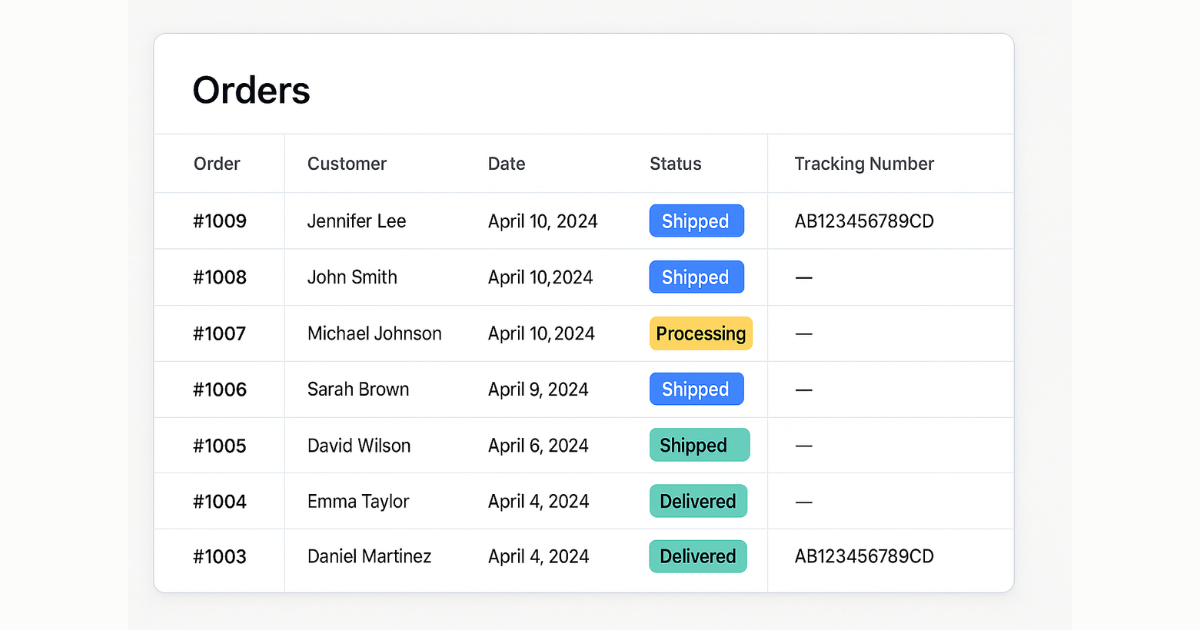This screenshot has height=630, width=1200.
Task: Click the date for Emma Taylor's order
Action: 538,501
